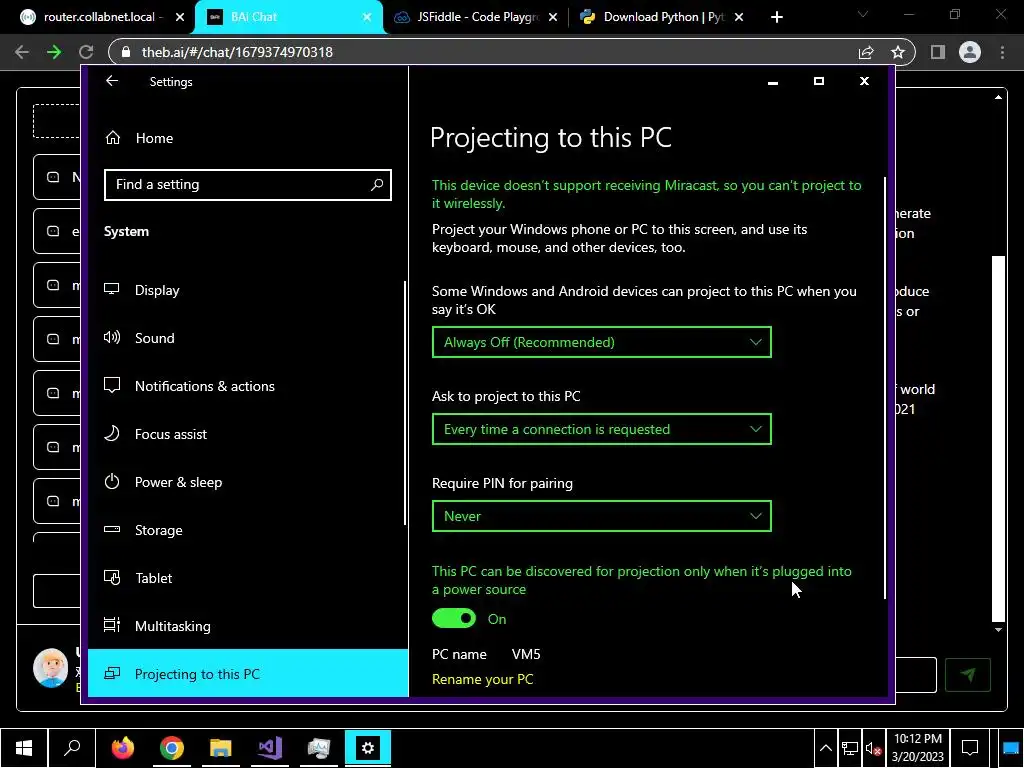Click the Settings content scrollbar
This screenshot has width=1024, height=768.
886,388
